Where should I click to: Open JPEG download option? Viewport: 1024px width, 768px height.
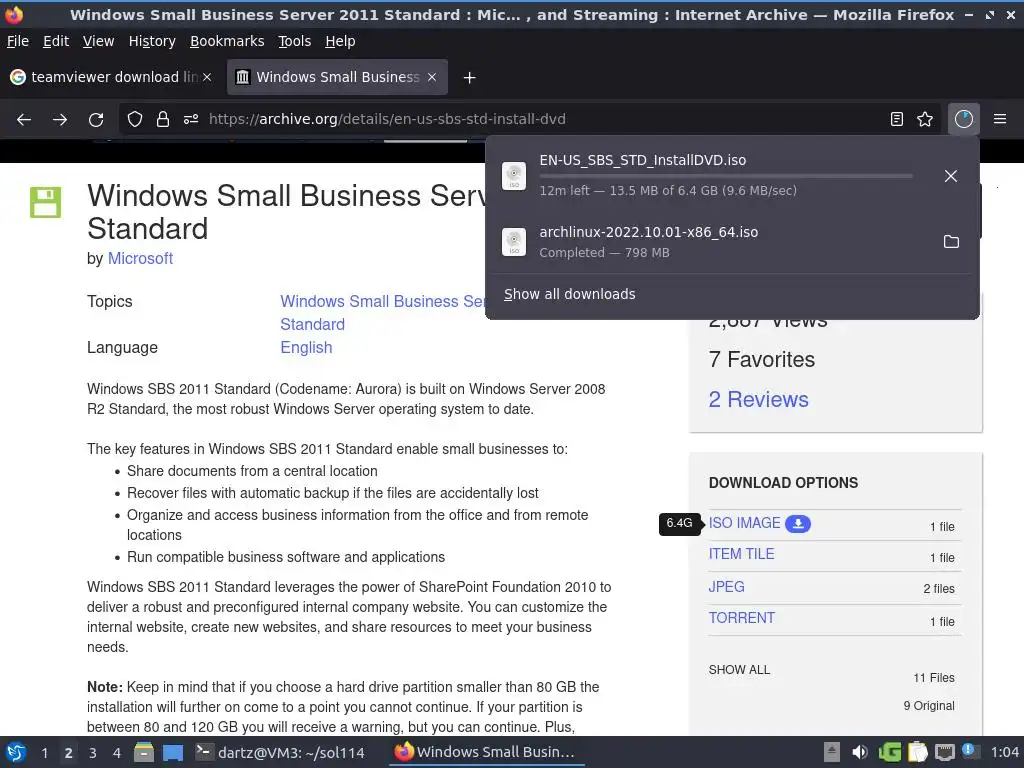(726, 586)
